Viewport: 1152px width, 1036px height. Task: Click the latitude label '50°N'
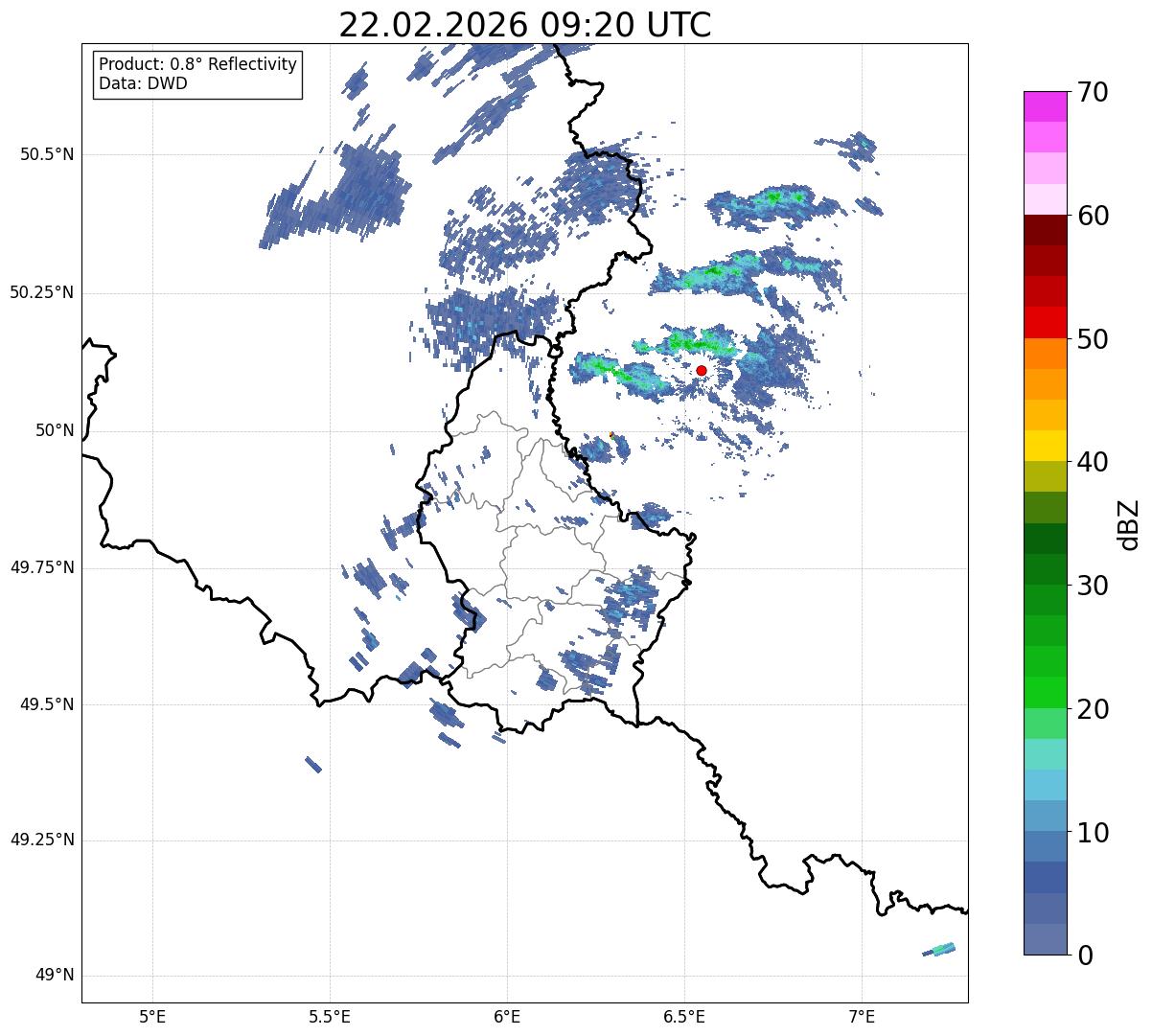point(55,430)
